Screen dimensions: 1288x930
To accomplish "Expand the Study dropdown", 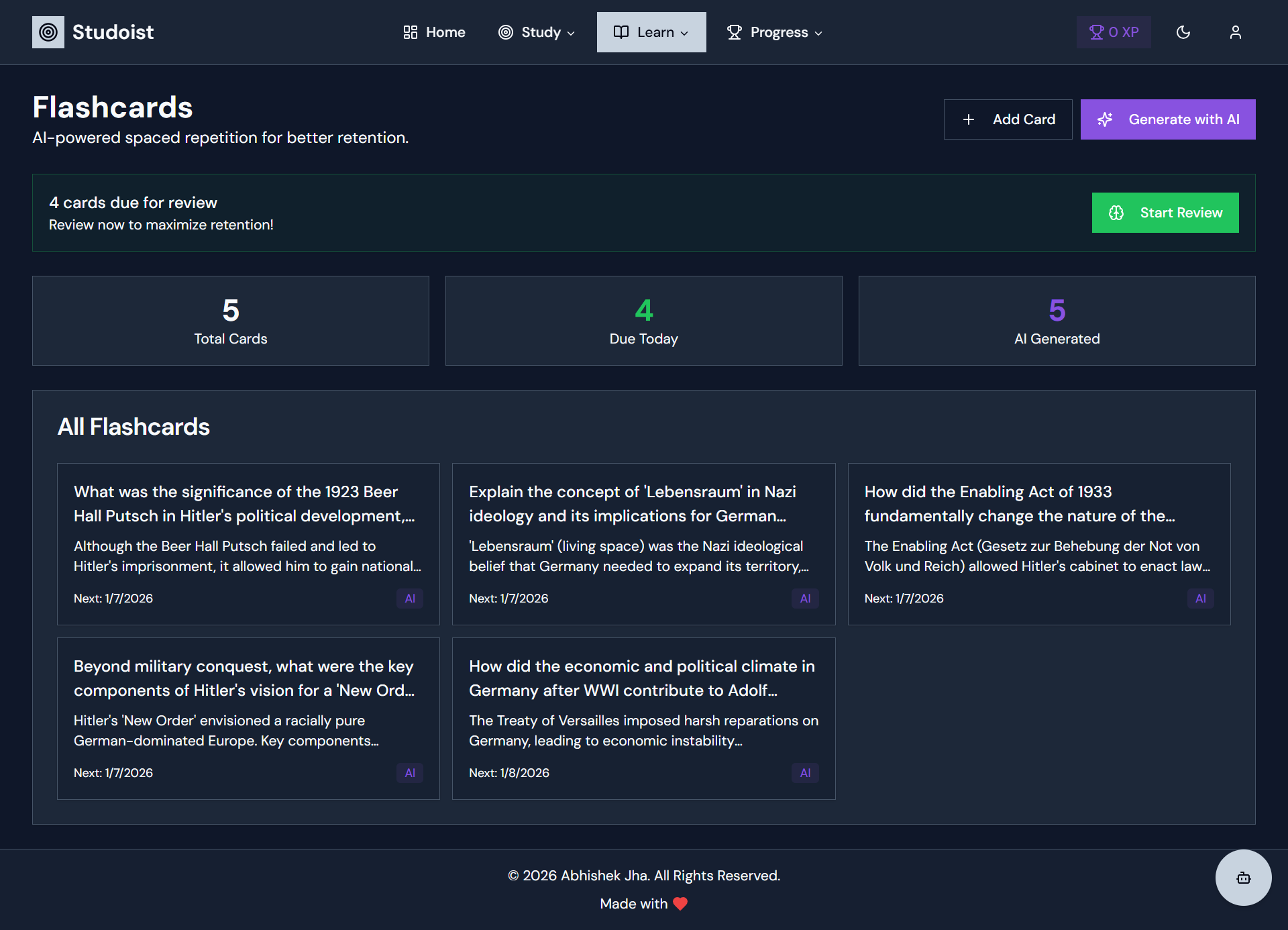I will click(x=572, y=33).
